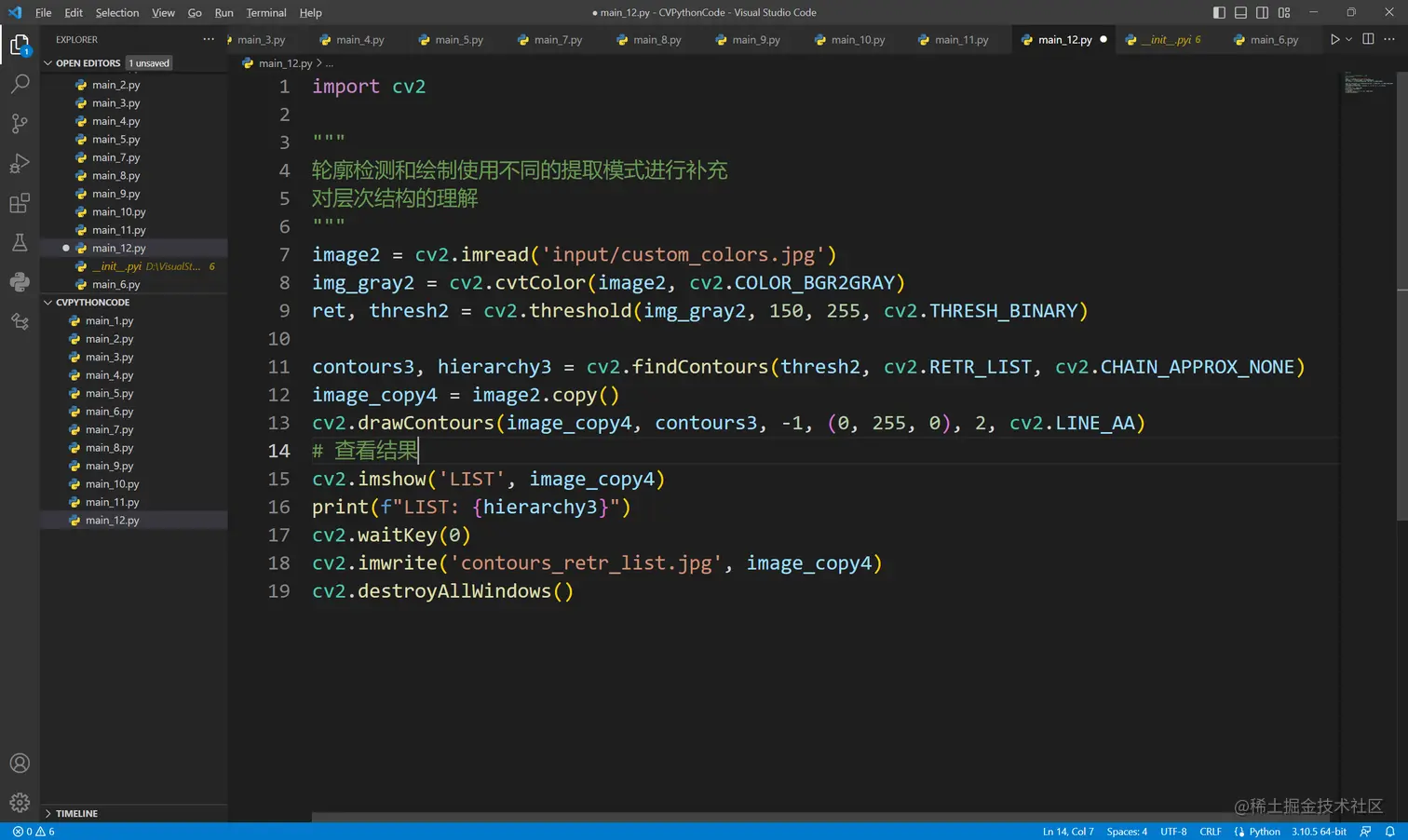The image size is (1408, 840).
Task: Collapse the CVPYTHONCODE folder section
Action: 92,303
